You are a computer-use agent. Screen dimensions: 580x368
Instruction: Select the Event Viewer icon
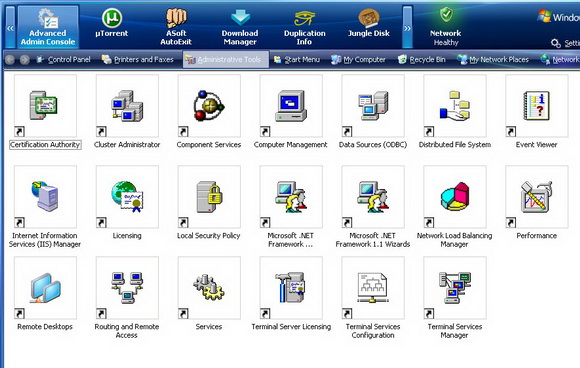[x=537, y=106]
